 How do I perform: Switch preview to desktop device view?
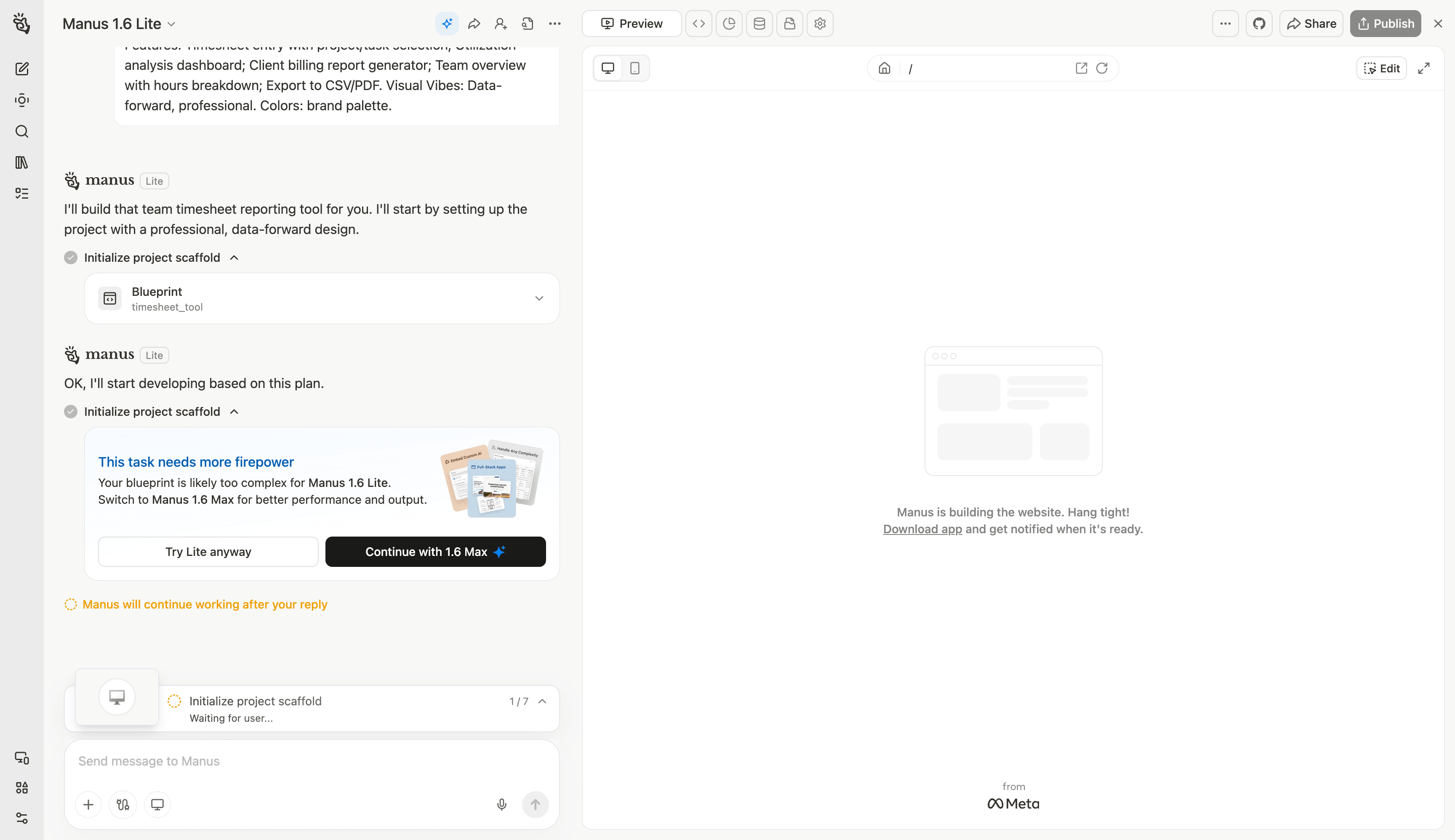point(608,68)
